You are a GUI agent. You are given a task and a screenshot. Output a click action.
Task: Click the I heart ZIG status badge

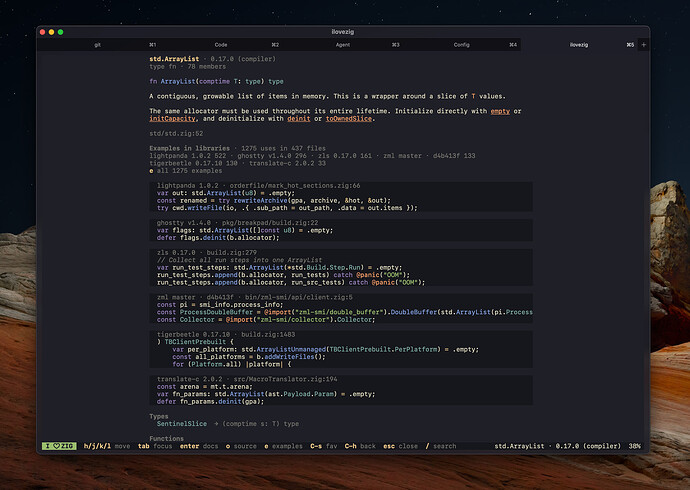[59, 446]
